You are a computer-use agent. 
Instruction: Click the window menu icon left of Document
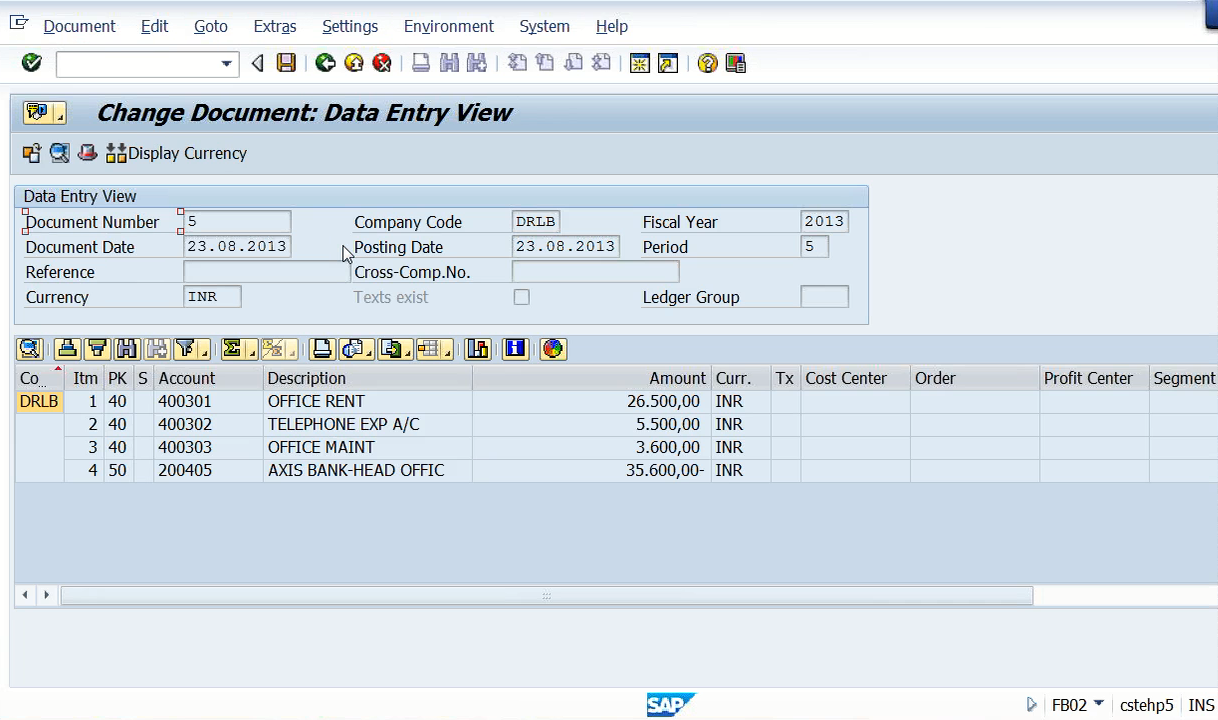pos(19,24)
